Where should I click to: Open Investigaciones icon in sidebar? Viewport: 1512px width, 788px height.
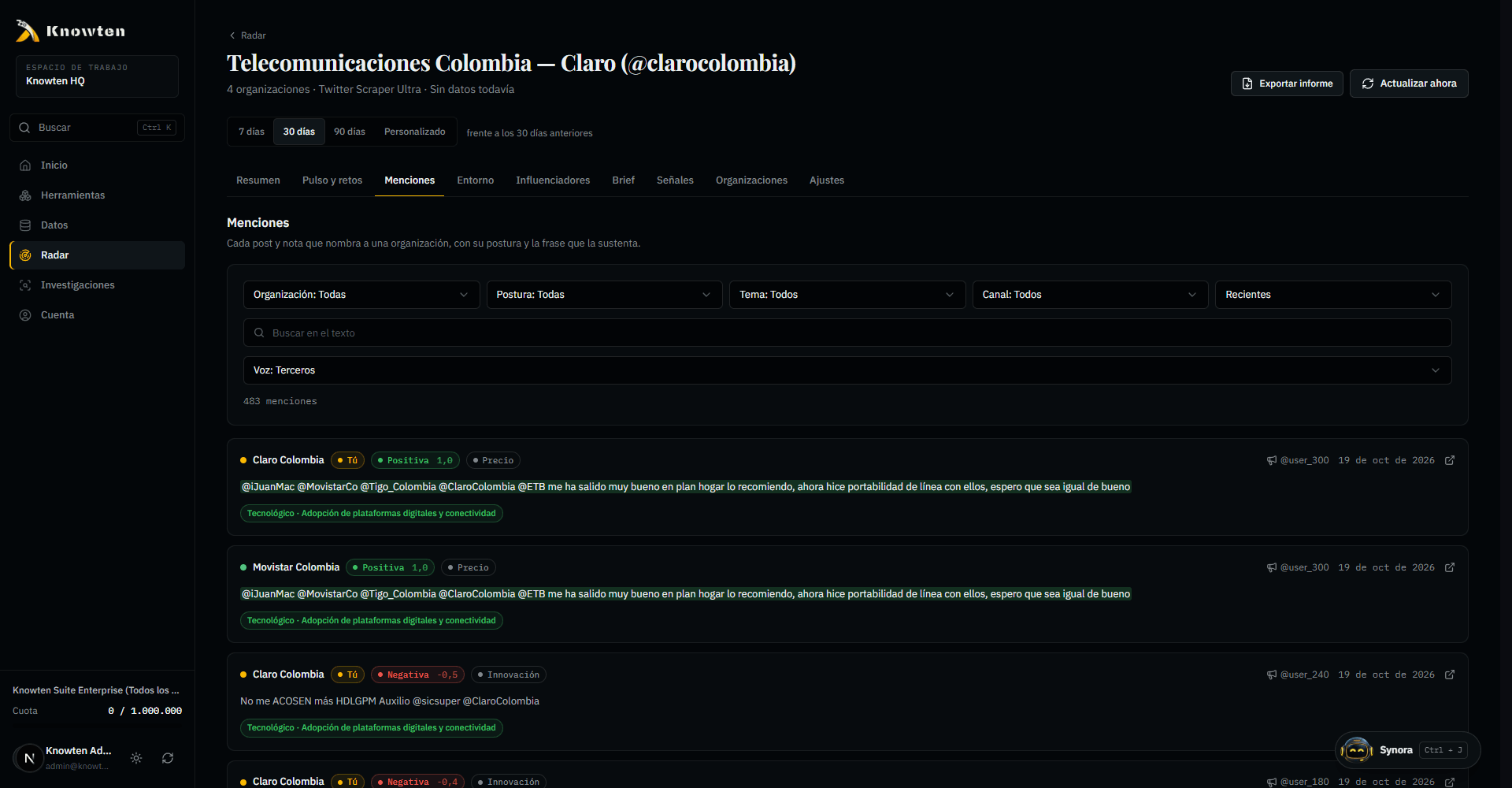[x=25, y=285]
